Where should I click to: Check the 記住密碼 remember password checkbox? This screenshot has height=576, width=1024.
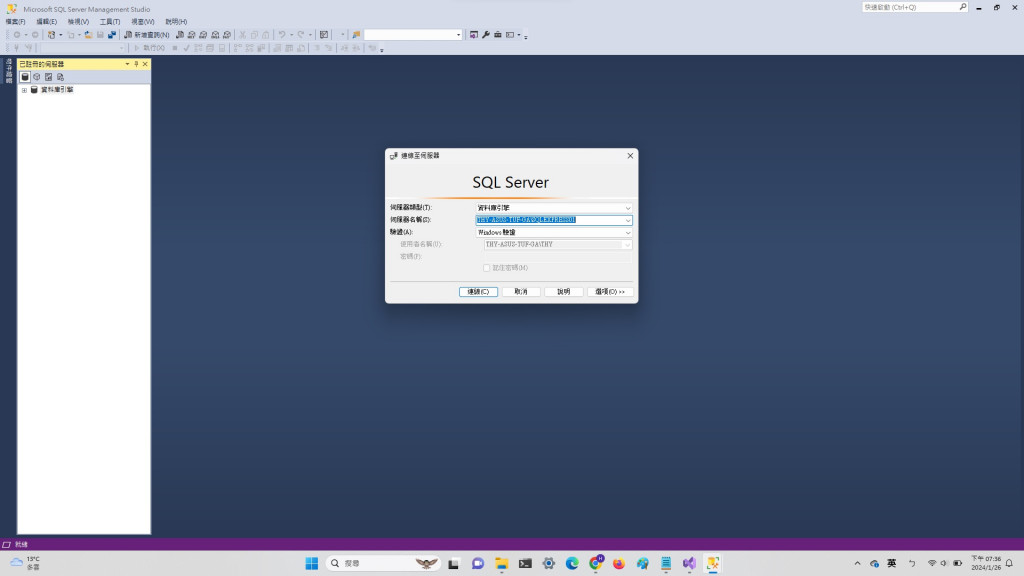coord(487,268)
